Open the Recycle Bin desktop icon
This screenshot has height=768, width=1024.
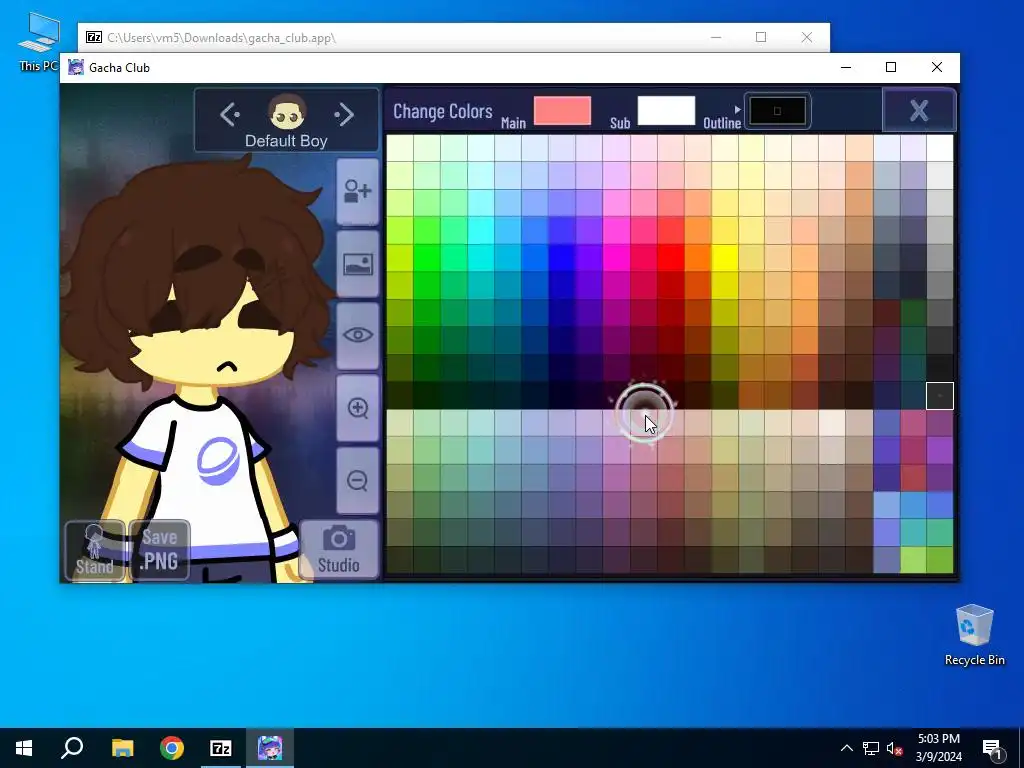click(x=974, y=635)
